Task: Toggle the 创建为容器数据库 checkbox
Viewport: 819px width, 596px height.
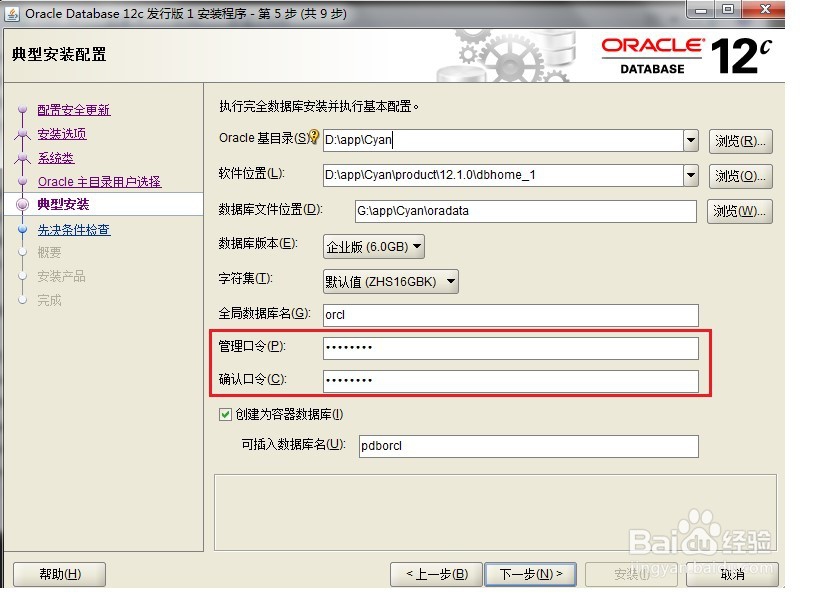Action: click(x=225, y=415)
